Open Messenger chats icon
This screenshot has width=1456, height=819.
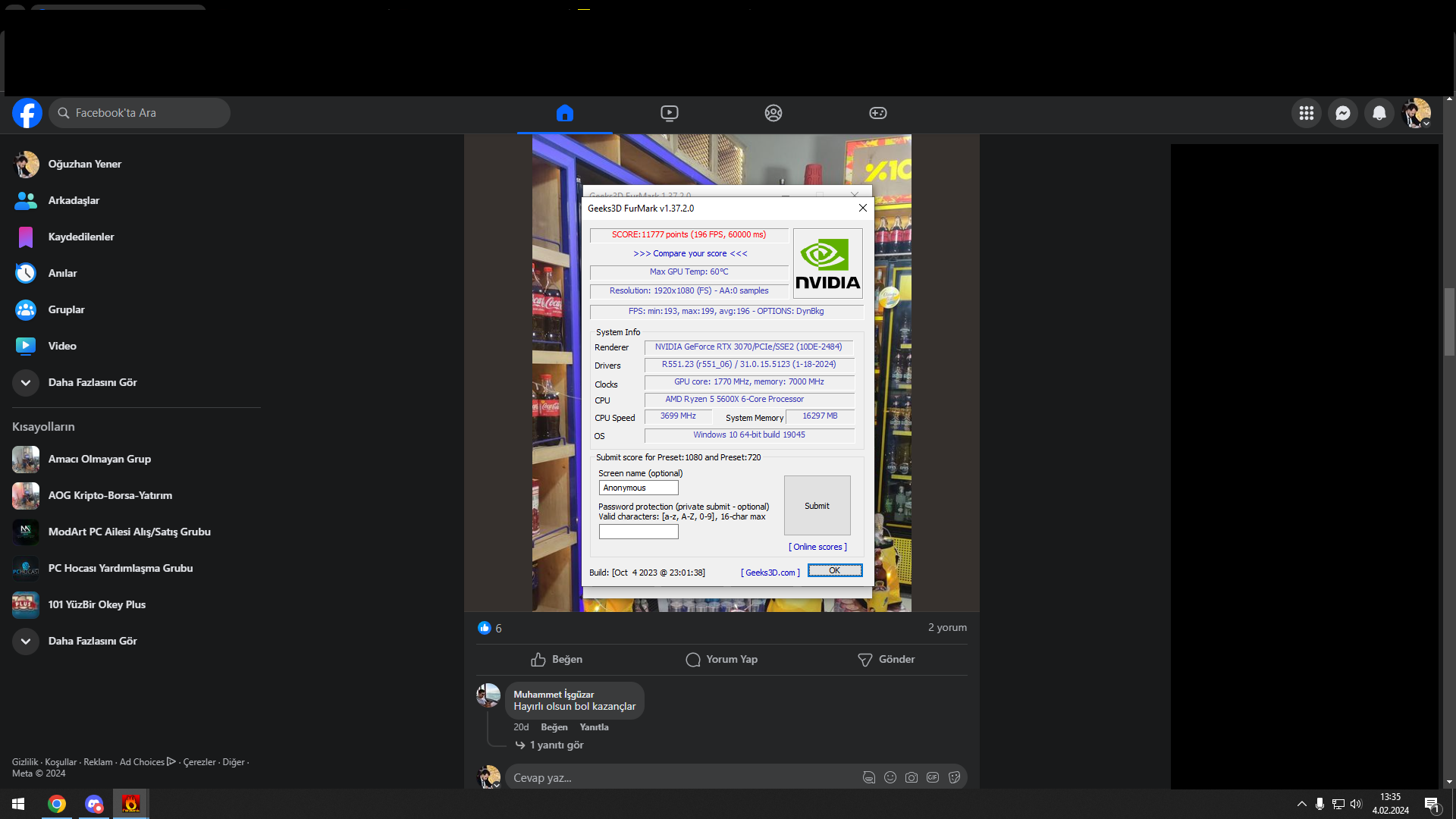tap(1342, 113)
